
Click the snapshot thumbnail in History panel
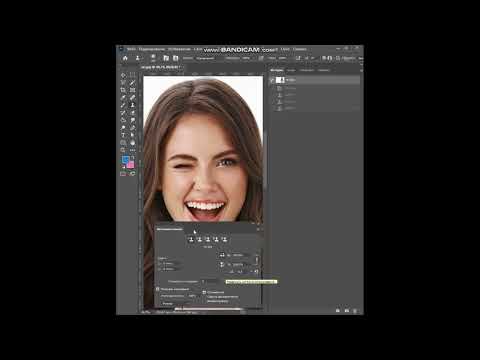(280, 80)
